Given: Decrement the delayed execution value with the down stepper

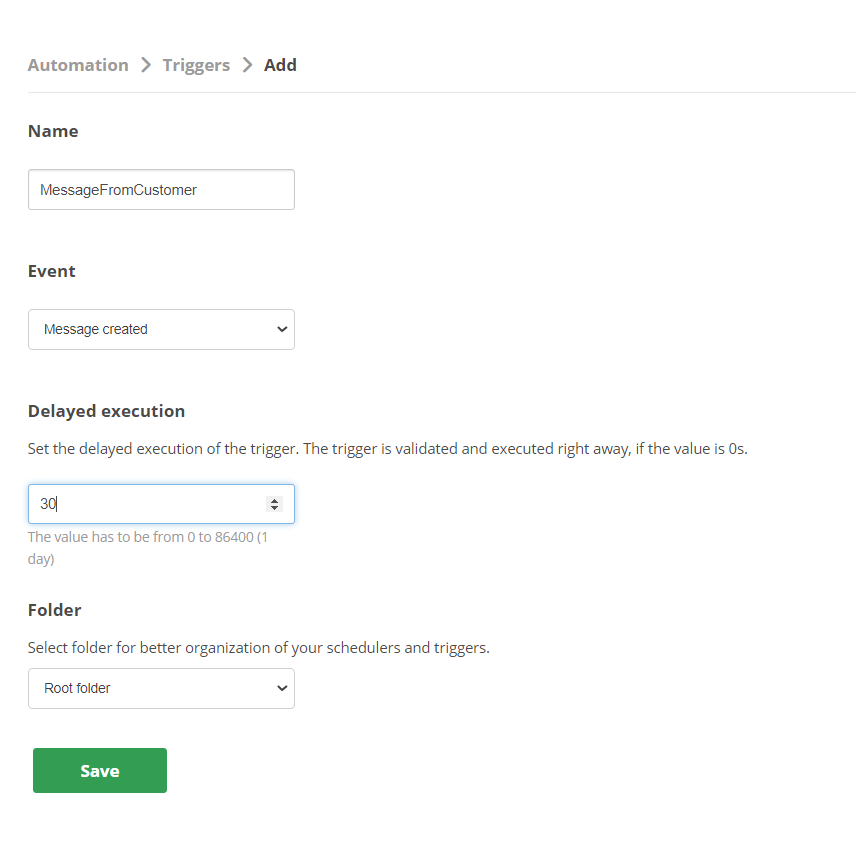Looking at the screenshot, I should [275, 509].
